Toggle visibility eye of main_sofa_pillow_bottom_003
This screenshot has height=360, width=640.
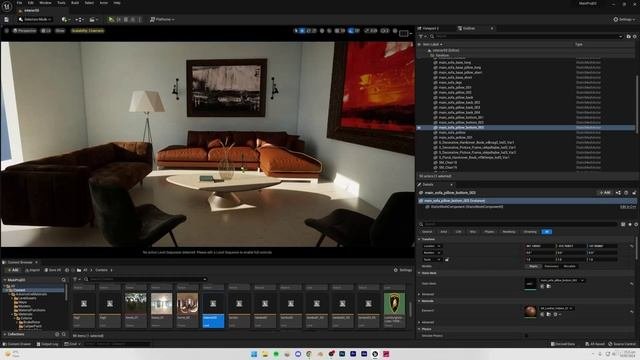pyautogui.click(x=419, y=128)
